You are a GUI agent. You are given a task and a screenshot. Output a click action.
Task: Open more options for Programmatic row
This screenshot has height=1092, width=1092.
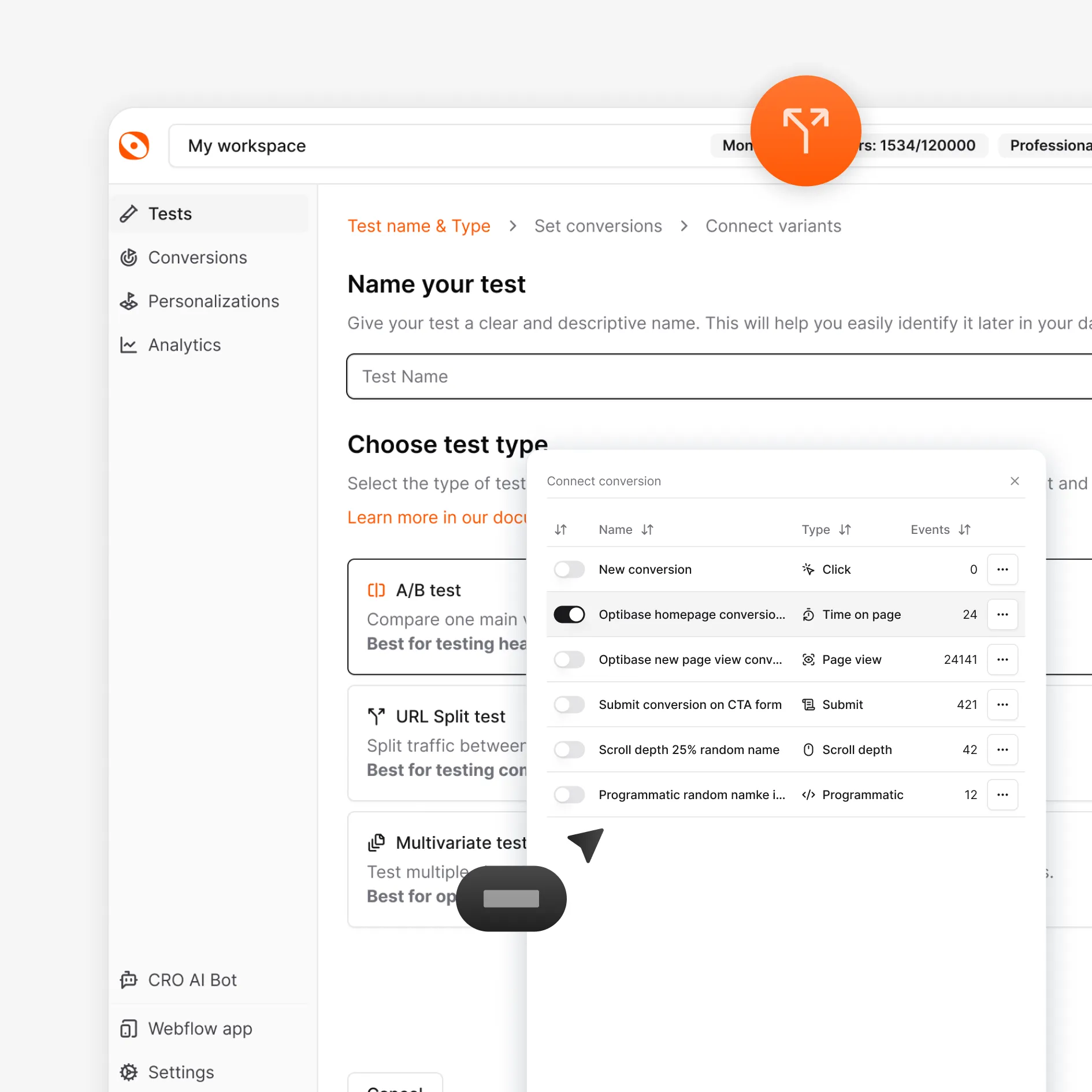(1002, 794)
